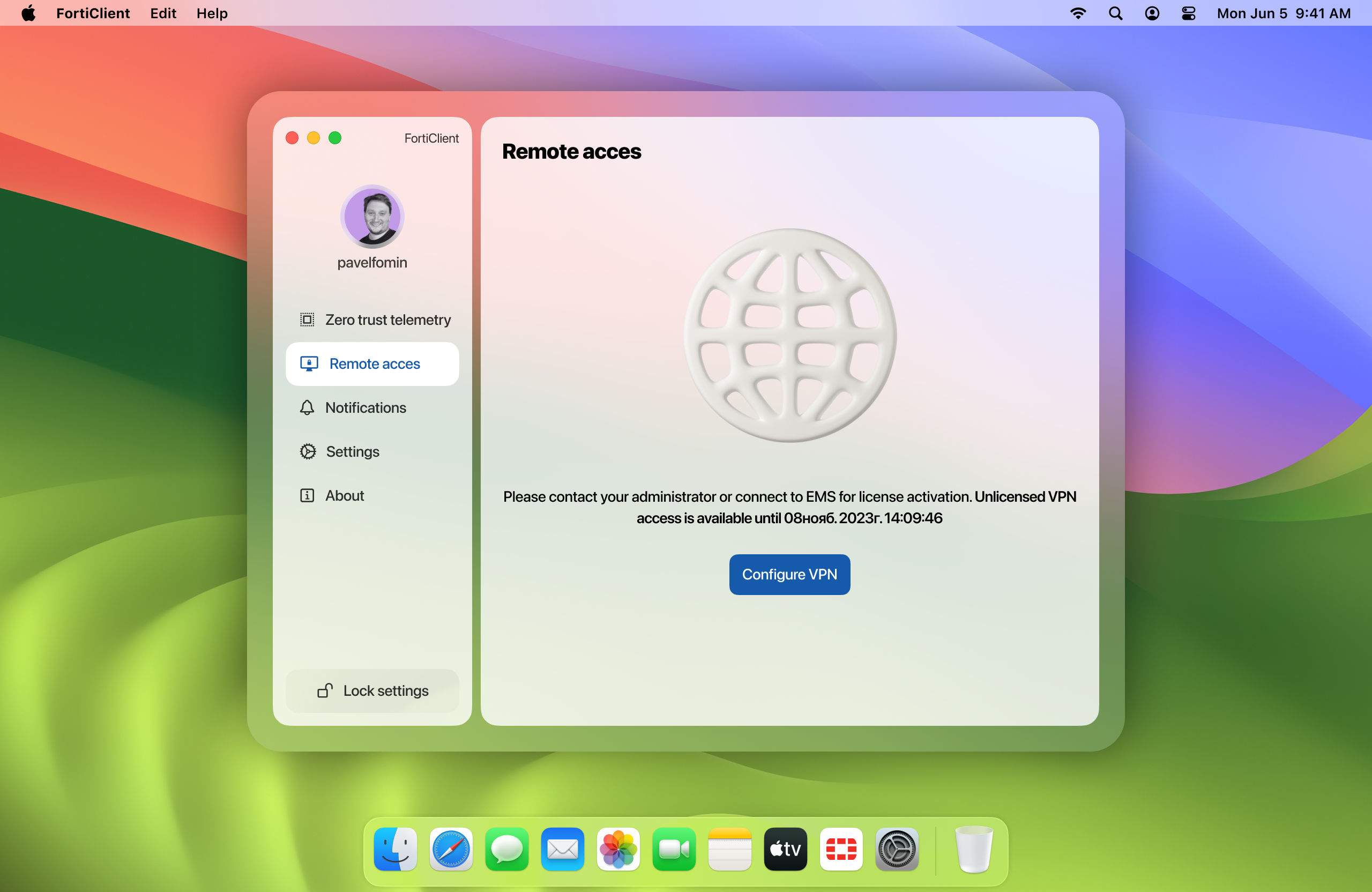This screenshot has height=892, width=1372.
Task: Click the Lock settings button
Action: (372, 691)
